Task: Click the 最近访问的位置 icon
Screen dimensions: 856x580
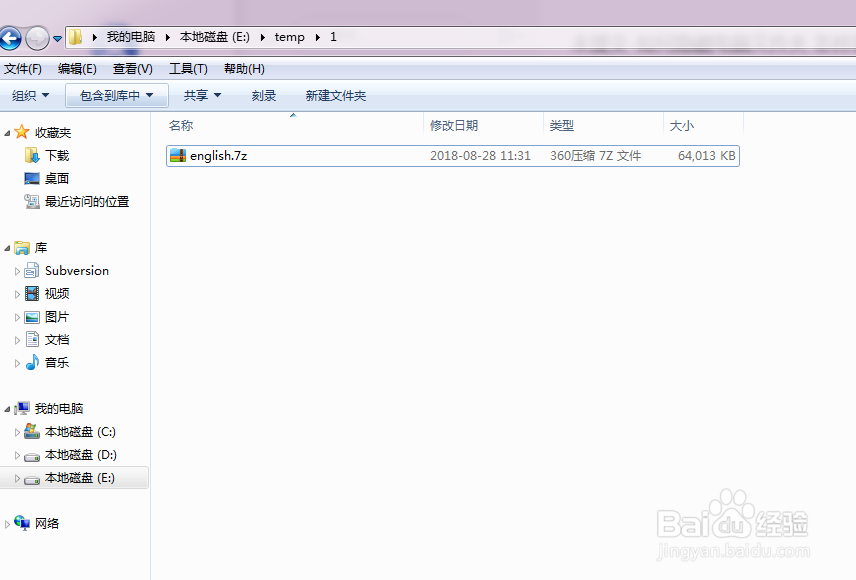Action: pyautogui.click(x=32, y=202)
